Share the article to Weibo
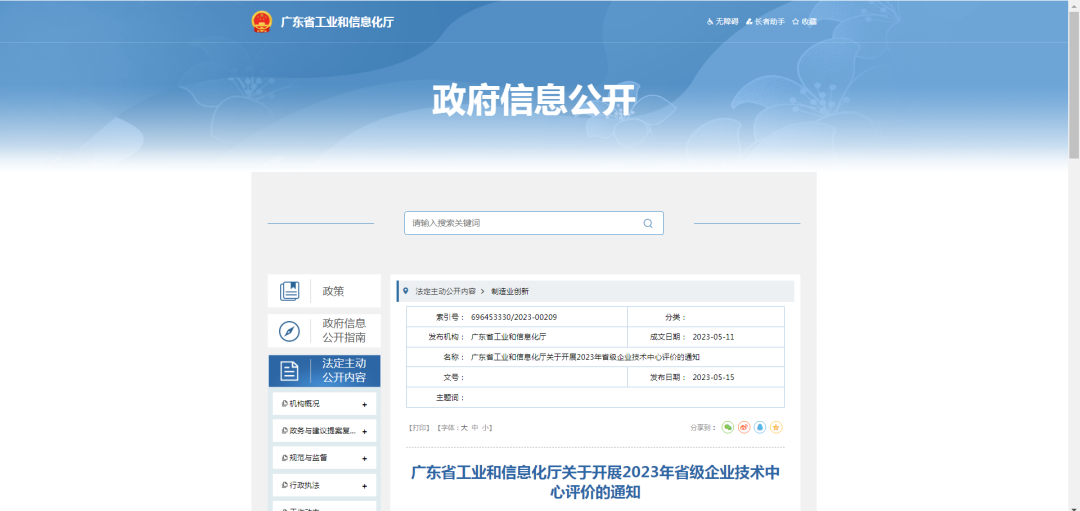 click(x=744, y=428)
